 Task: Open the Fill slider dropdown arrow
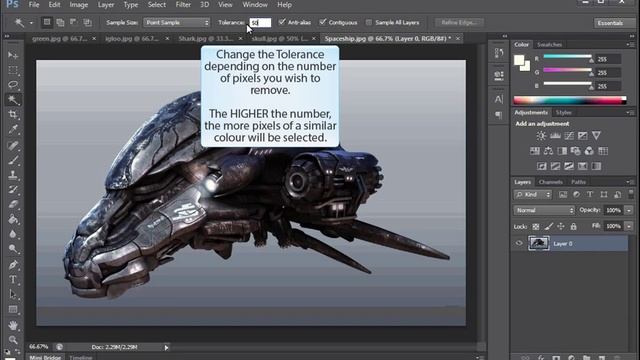(x=629, y=226)
